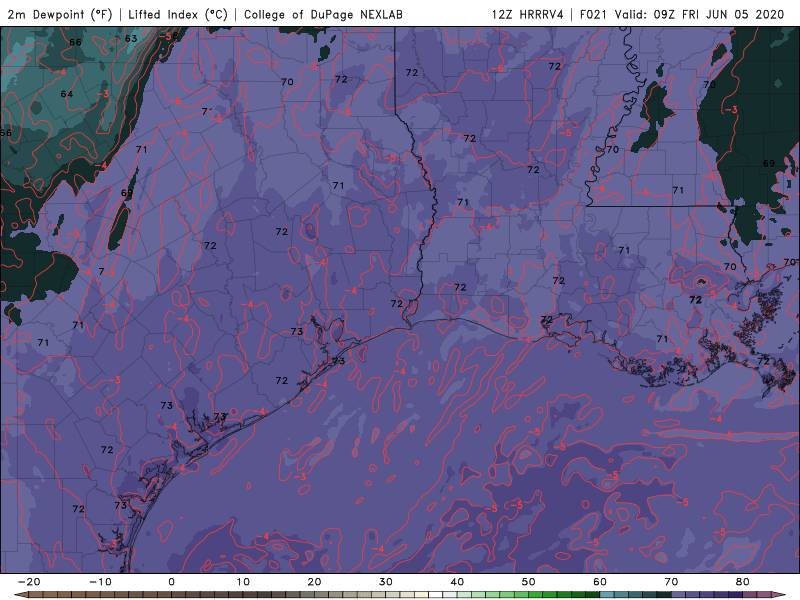Click the "30" color scale label

click(x=386, y=582)
